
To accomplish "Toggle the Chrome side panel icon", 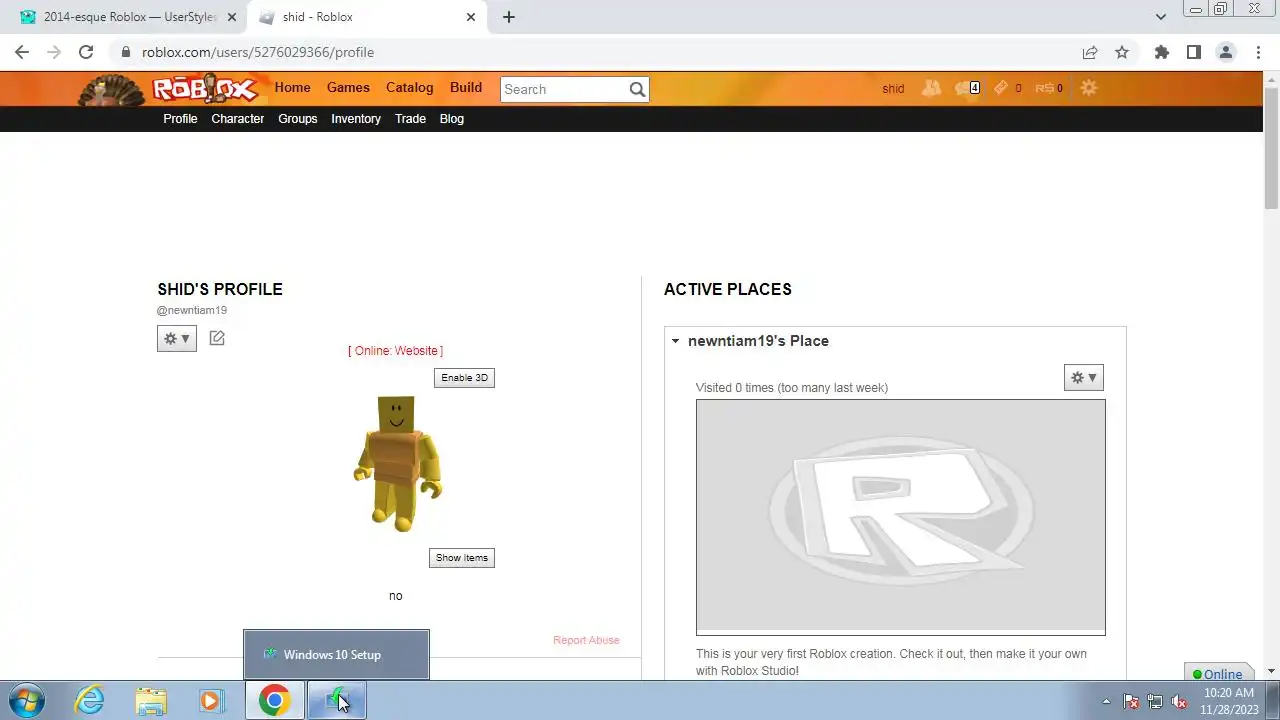I will 1193,52.
